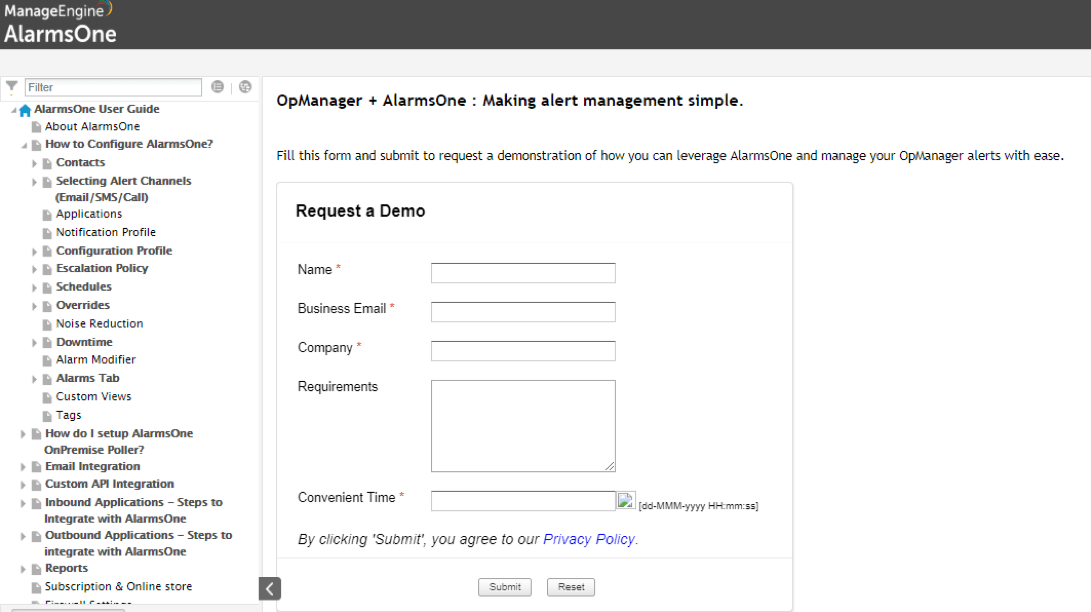
Task: Expand the Alarms Tab node arrow
Action: pos(35,379)
